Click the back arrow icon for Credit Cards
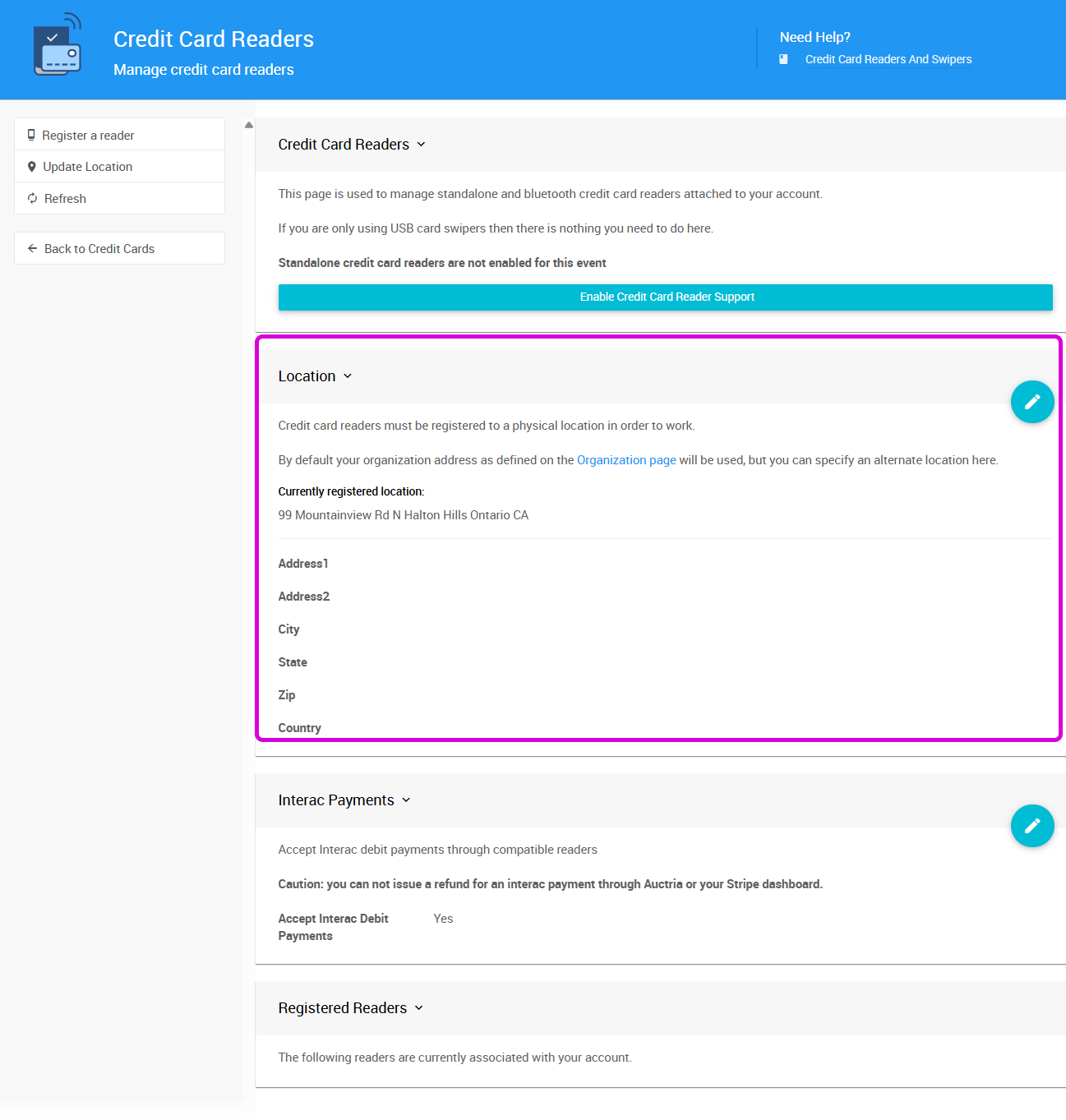The width and height of the screenshot is (1066, 1120). [x=33, y=248]
